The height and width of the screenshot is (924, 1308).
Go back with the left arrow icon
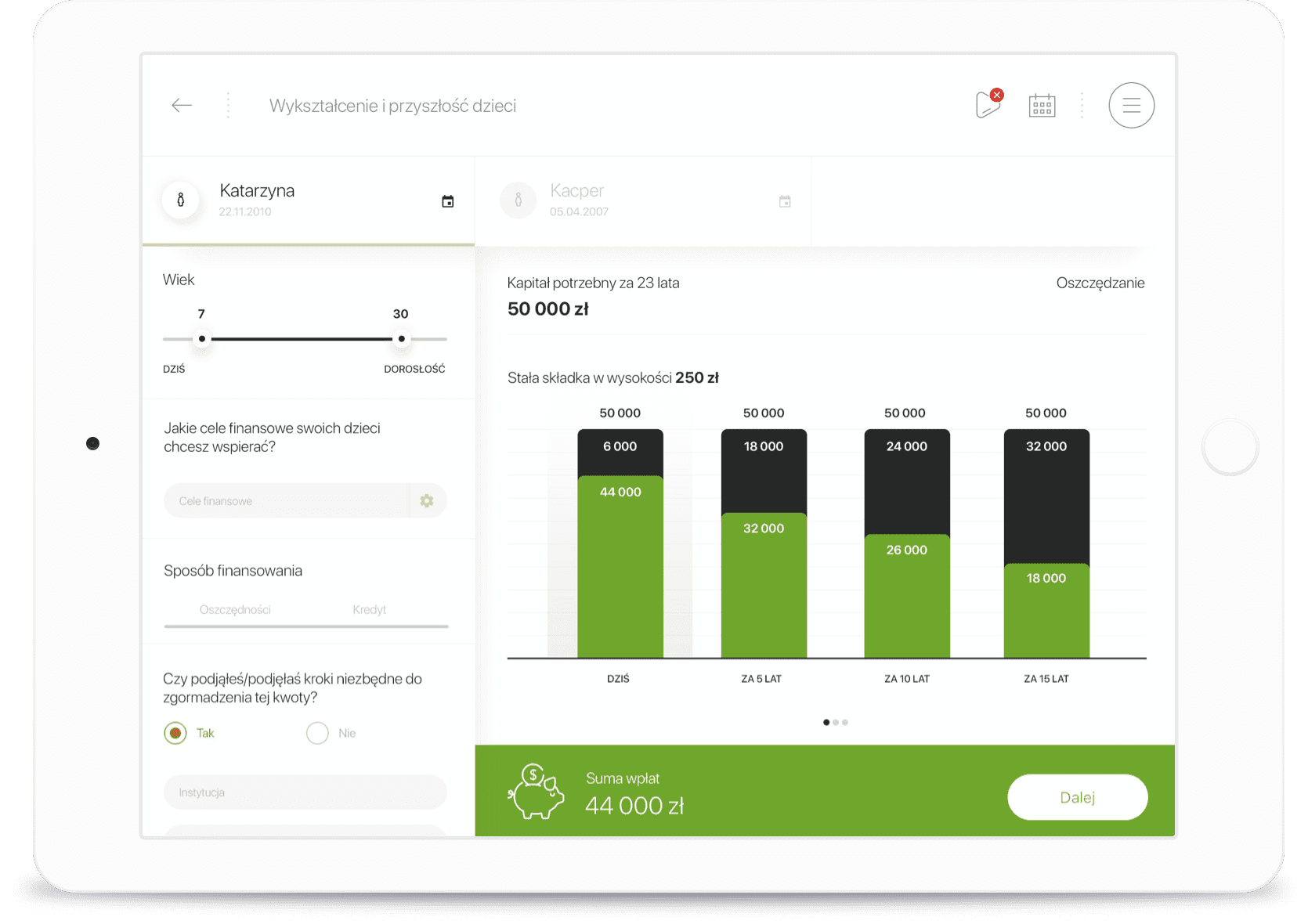[x=182, y=105]
